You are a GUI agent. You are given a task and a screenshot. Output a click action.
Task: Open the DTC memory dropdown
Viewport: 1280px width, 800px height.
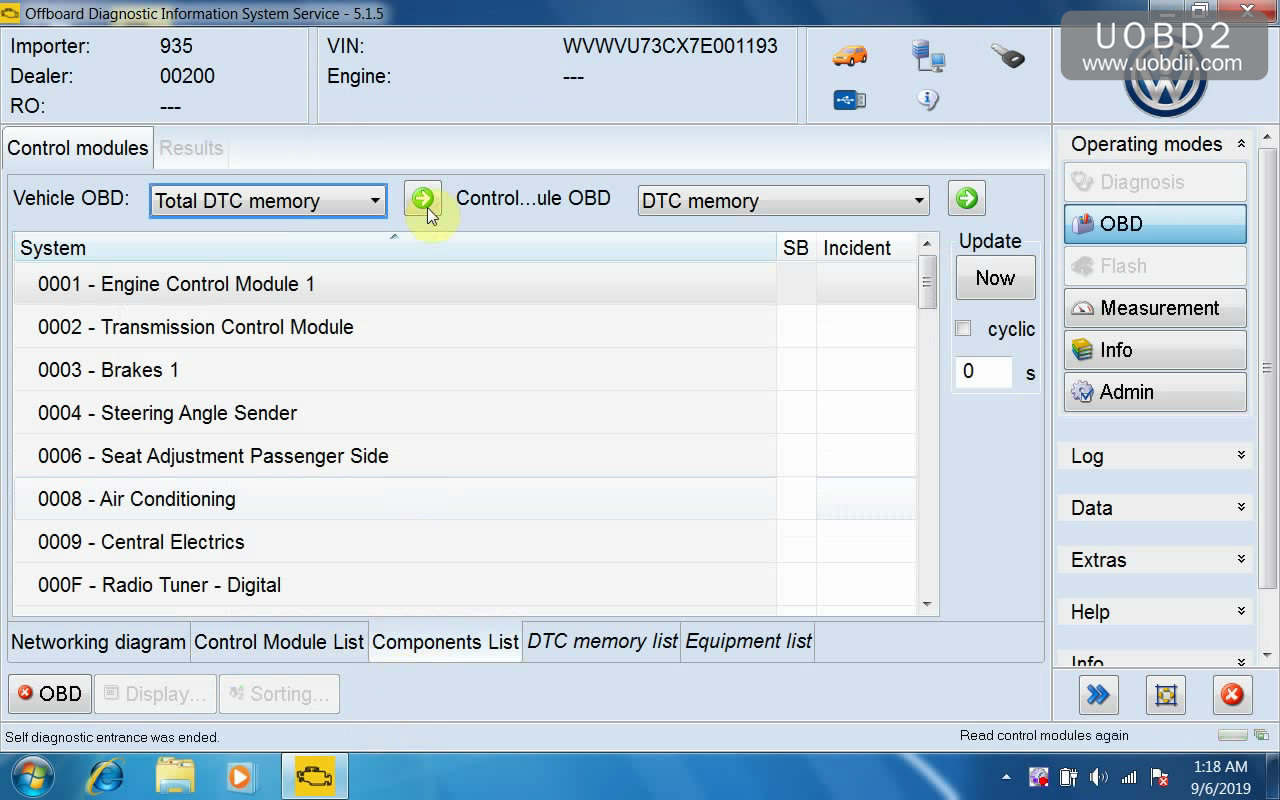click(x=783, y=201)
